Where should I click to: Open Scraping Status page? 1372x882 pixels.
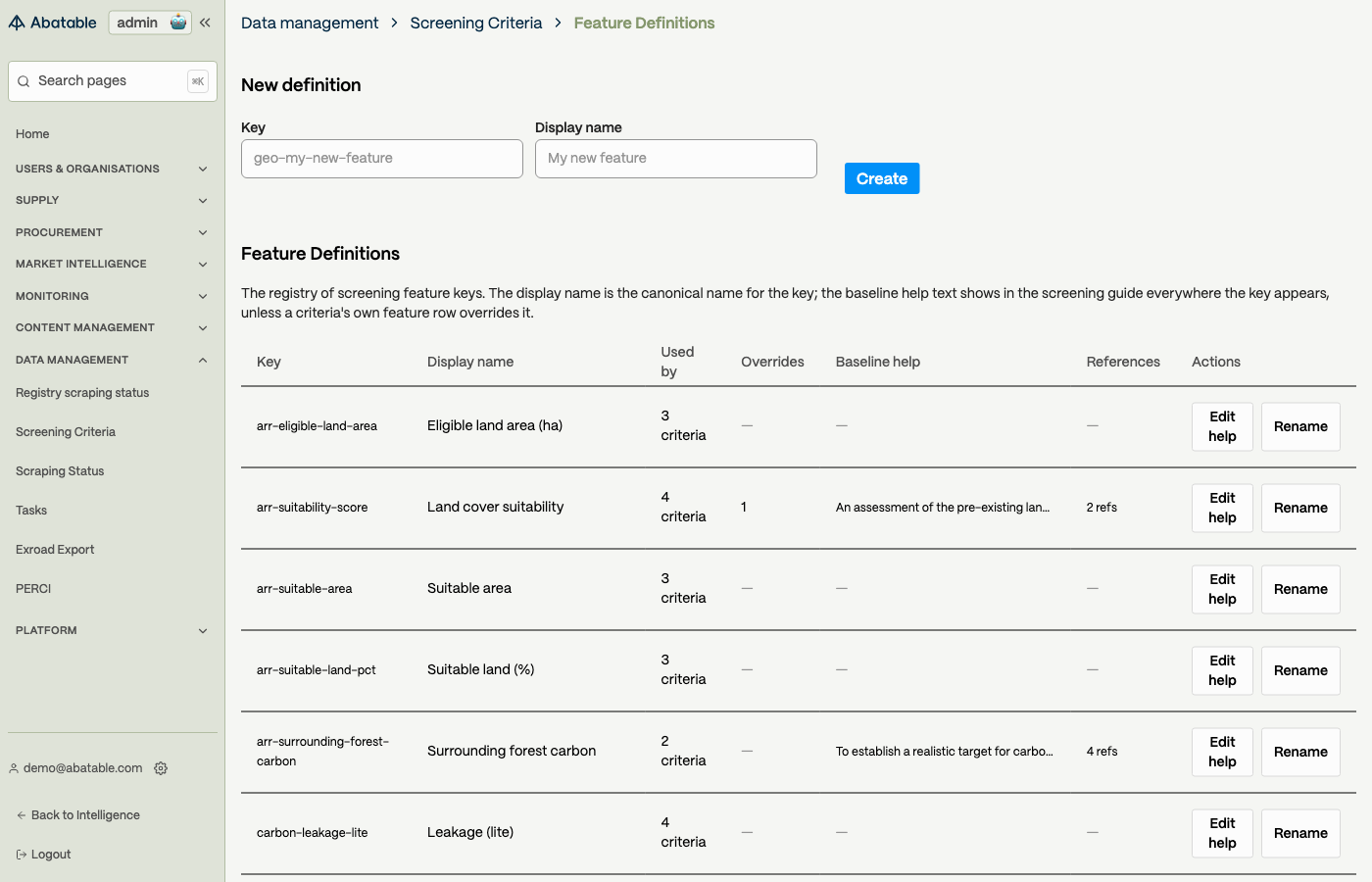[x=60, y=471]
